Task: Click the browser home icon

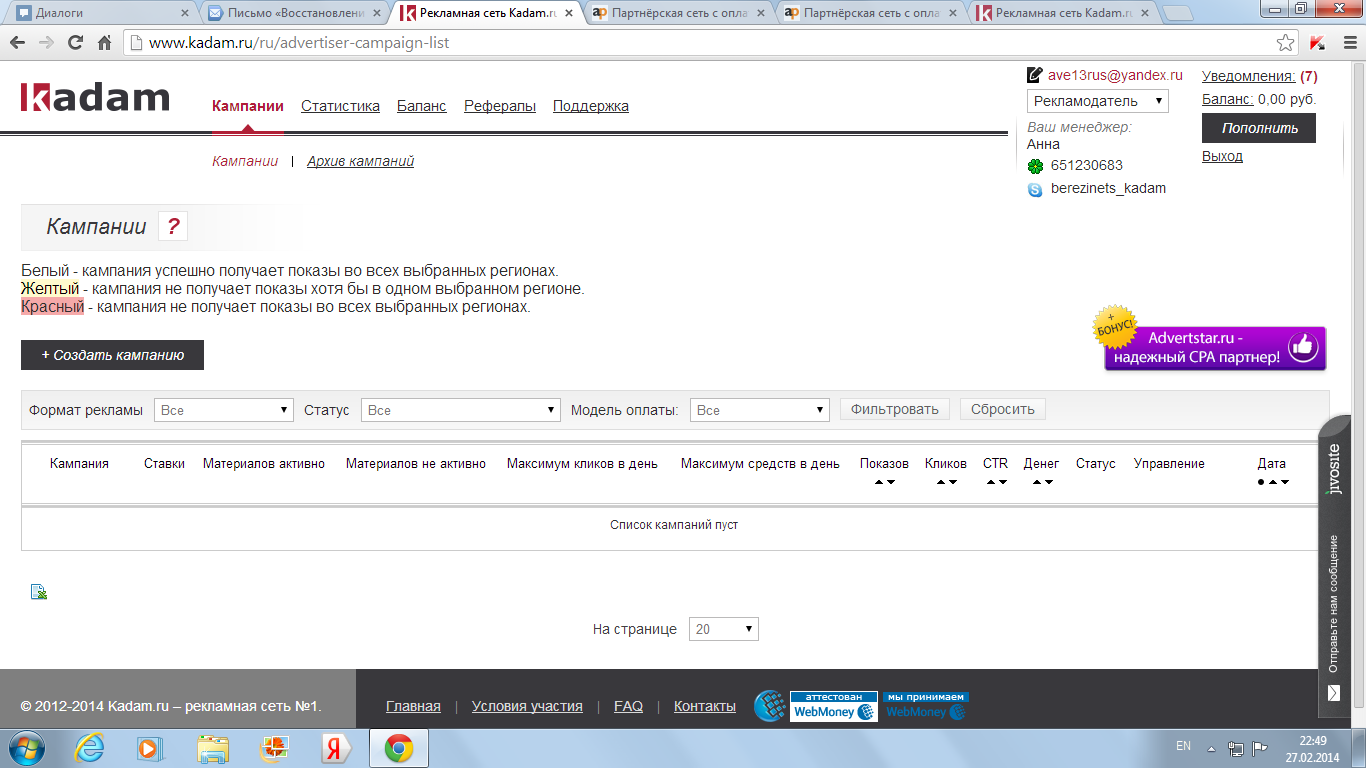Action: pos(104,43)
